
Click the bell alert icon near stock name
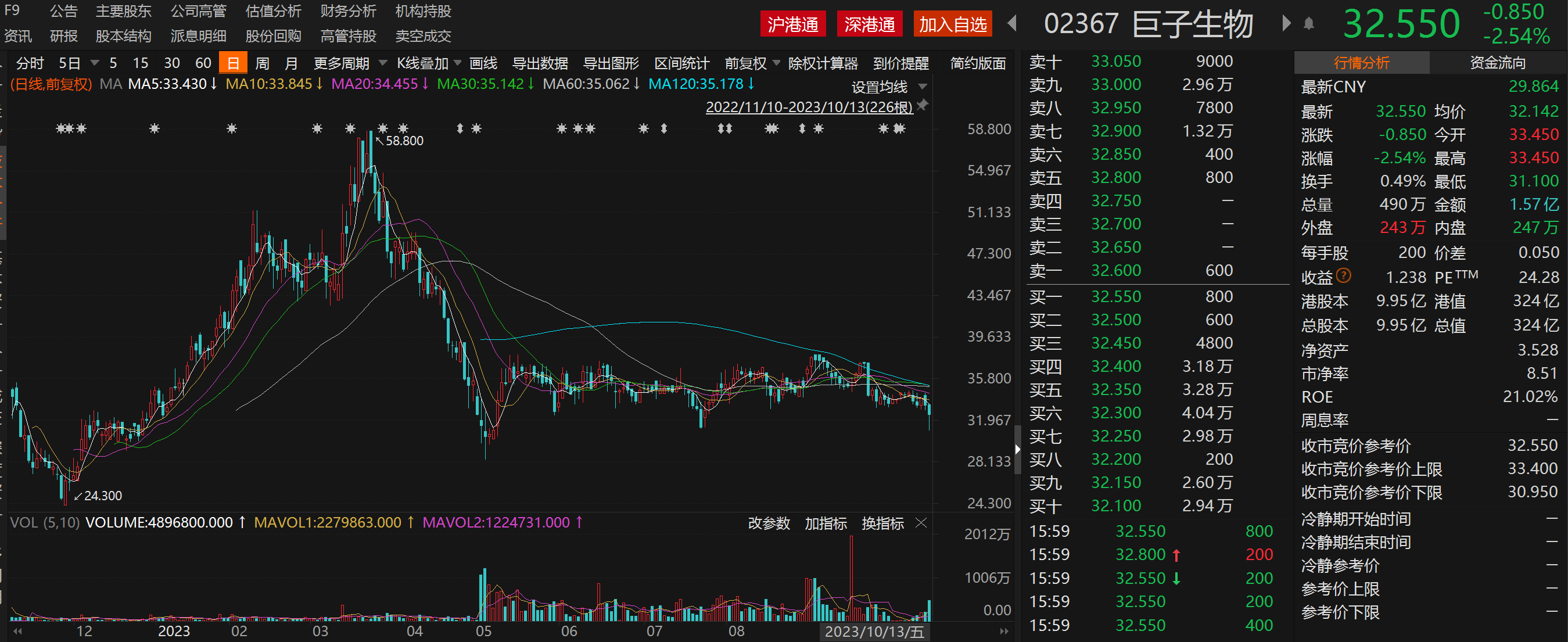[1308, 24]
